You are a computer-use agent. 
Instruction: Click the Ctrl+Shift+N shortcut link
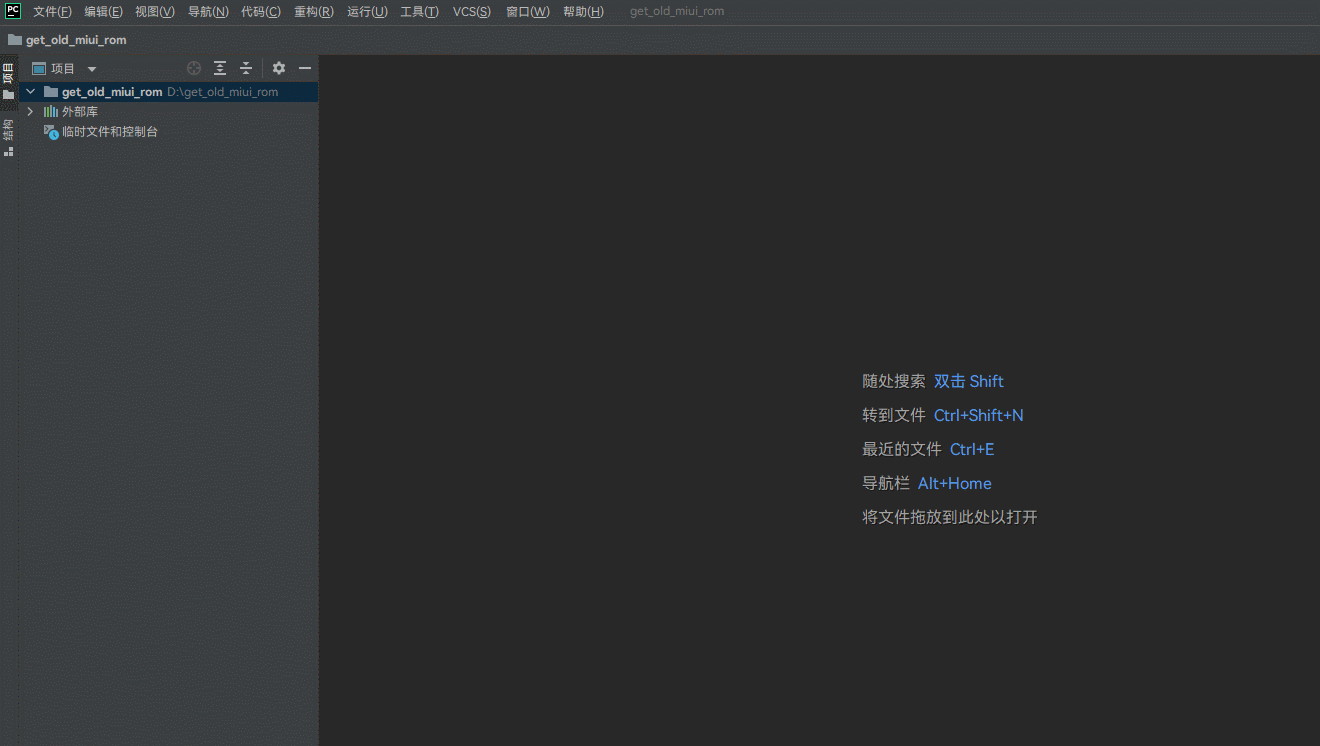(978, 415)
